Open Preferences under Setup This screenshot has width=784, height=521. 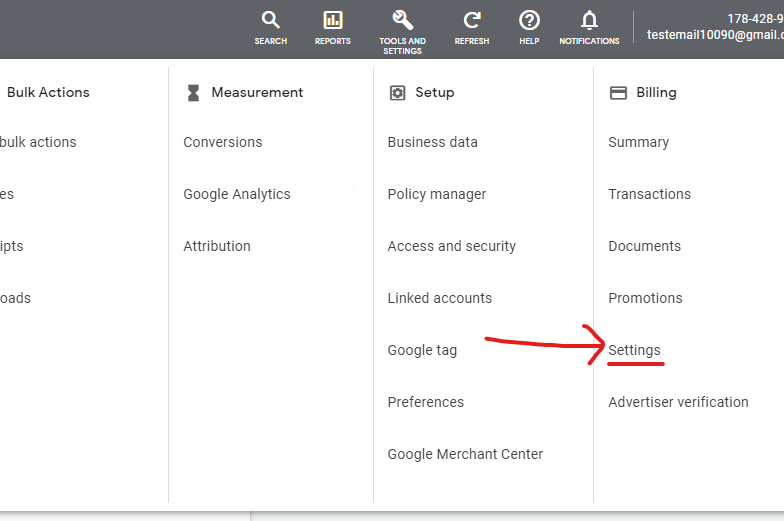coord(426,402)
